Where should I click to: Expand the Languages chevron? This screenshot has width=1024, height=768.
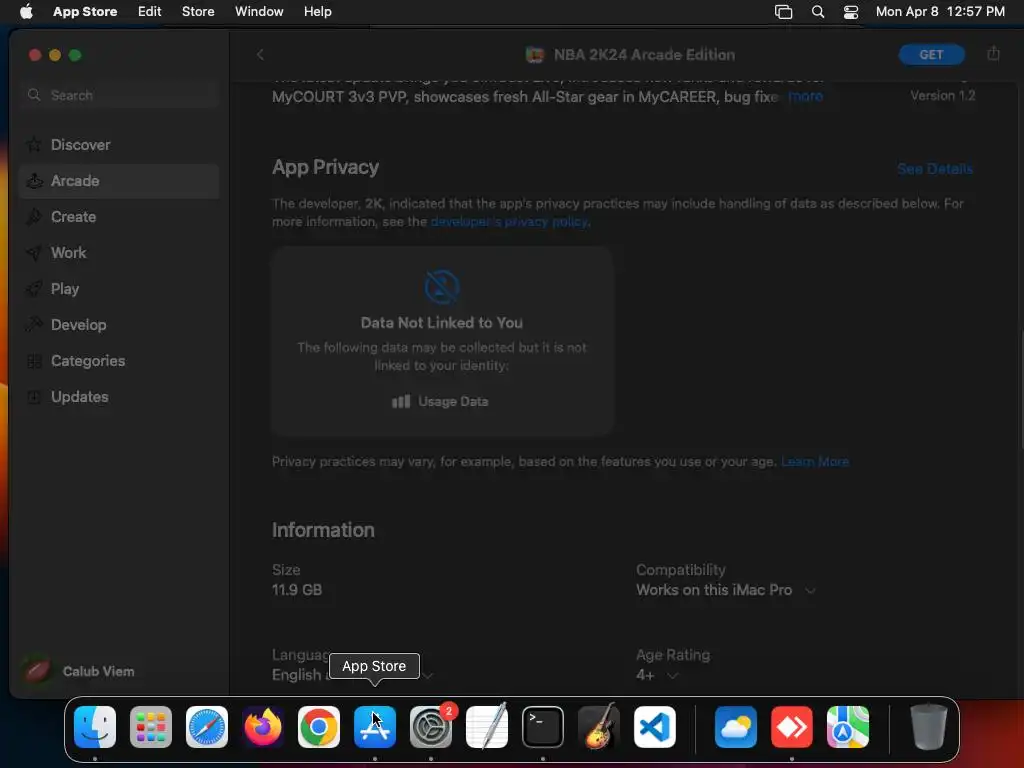428,675
